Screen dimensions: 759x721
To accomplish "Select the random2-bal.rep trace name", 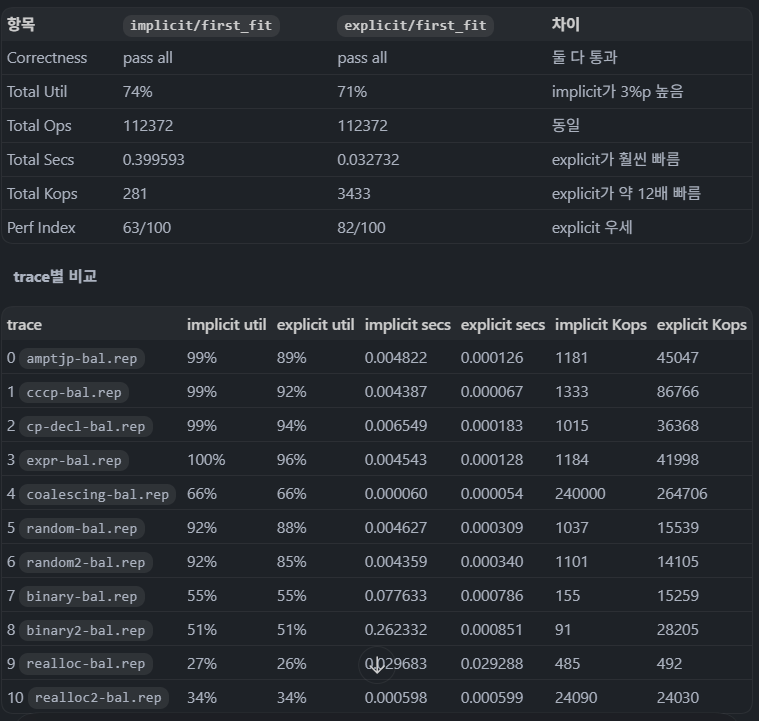I will point(86,563).
